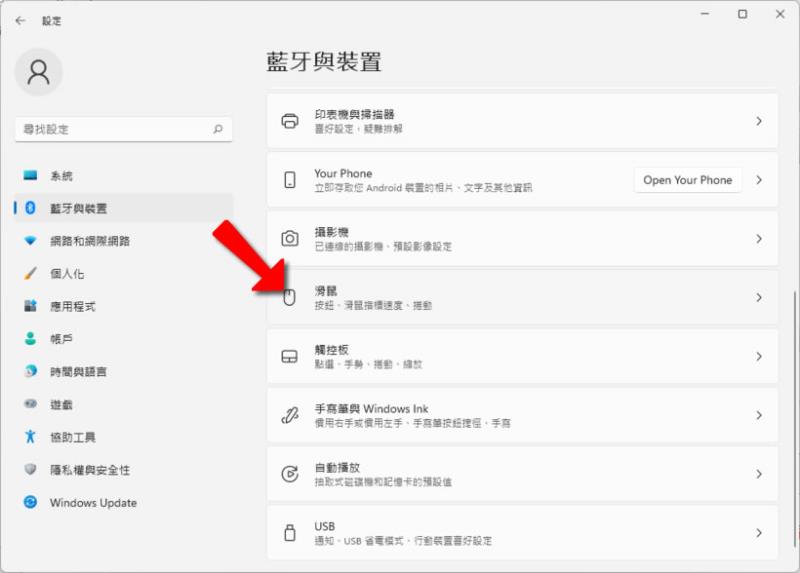Click the 遊戲 controller icon
Screen dimensions: 800x573
point(30,404)
